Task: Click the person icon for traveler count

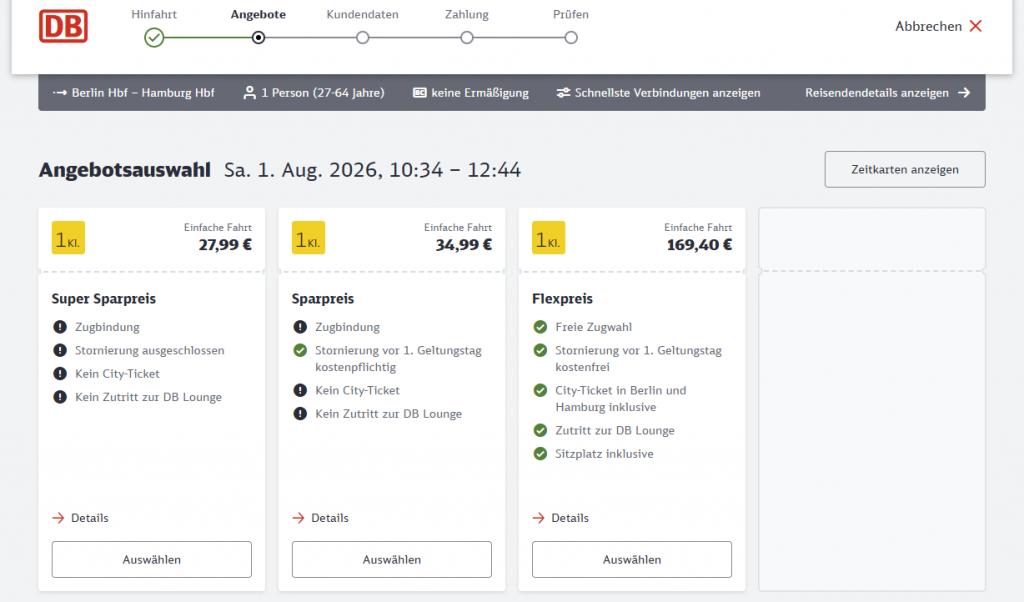Action: coord(249,93)
